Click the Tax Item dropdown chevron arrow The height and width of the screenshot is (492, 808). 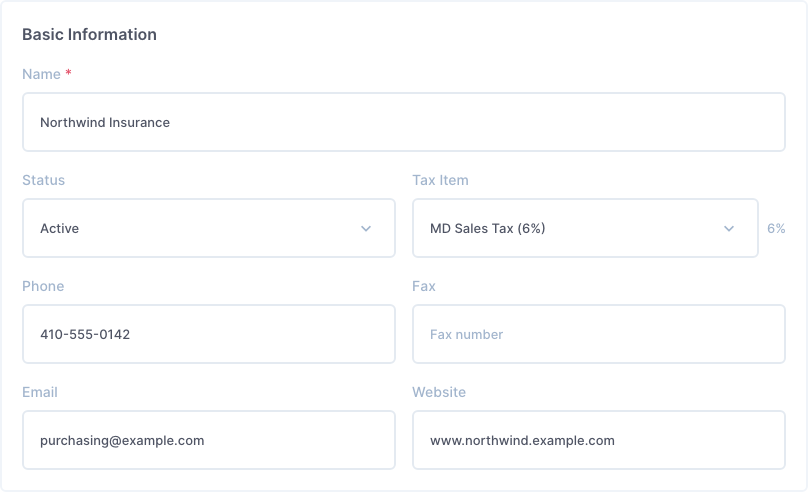[x=729, y=228]
